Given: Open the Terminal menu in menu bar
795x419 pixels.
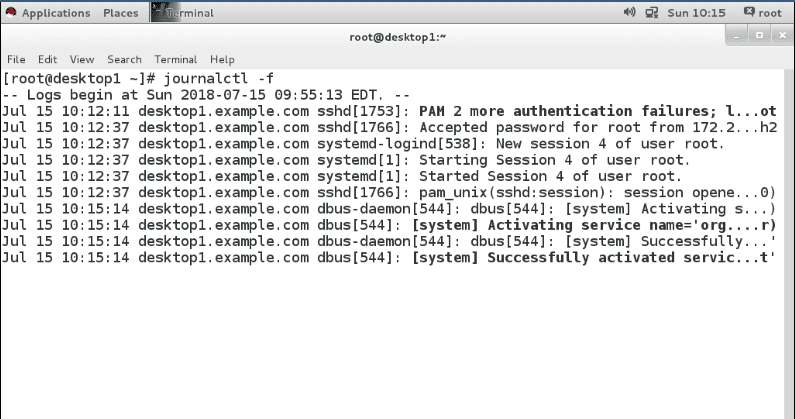Looking at the screenshot, I should (x=176, y=59).
